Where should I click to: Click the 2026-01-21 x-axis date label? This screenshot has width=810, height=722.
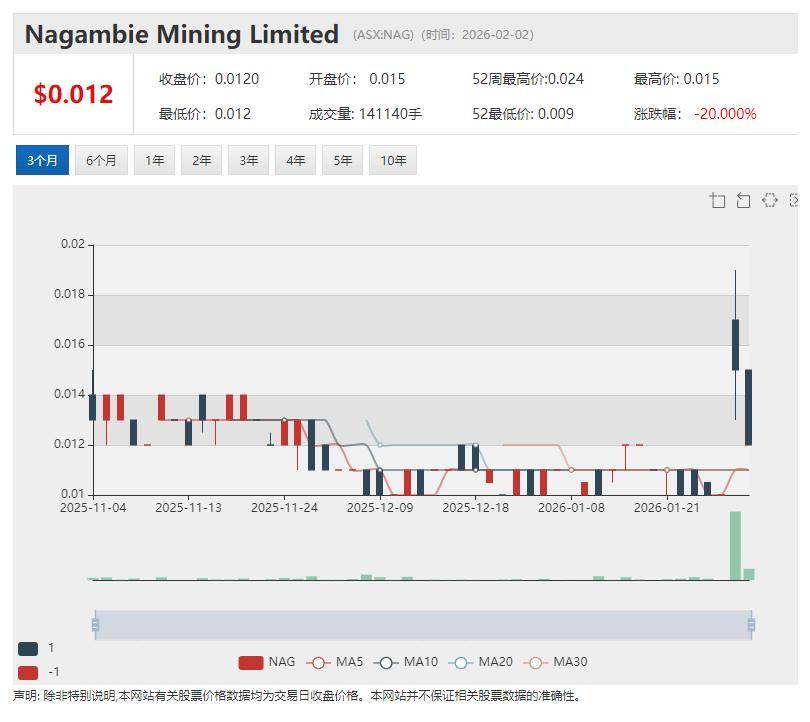coord(667,508)
